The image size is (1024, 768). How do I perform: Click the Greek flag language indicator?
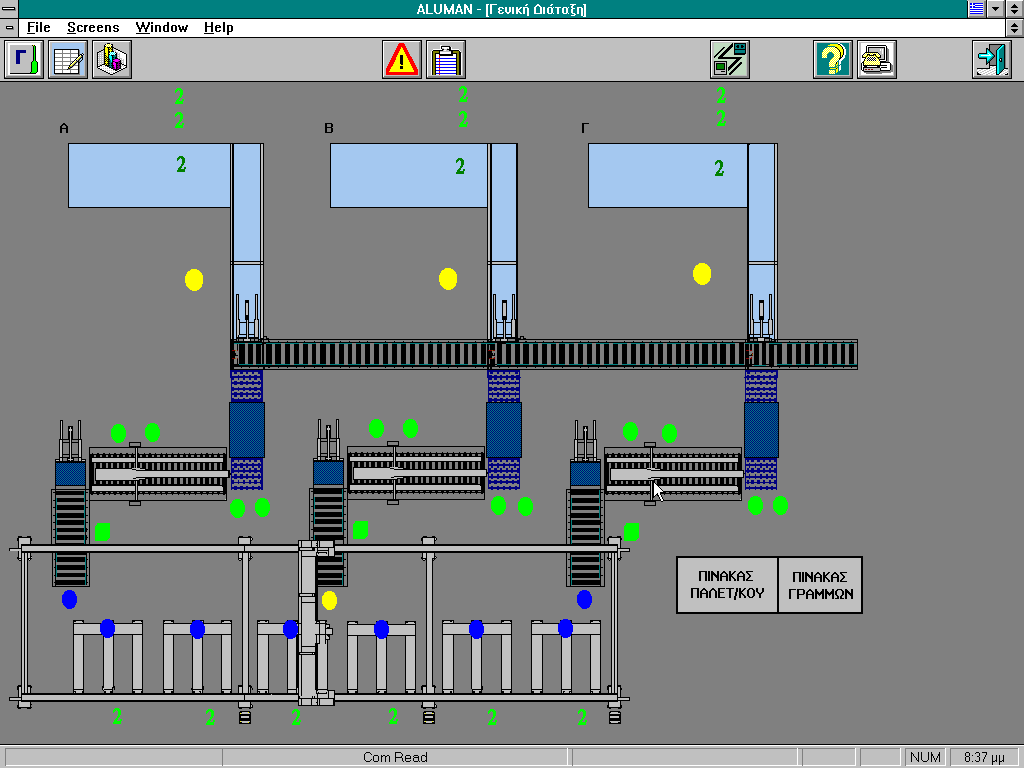(975, 9)
